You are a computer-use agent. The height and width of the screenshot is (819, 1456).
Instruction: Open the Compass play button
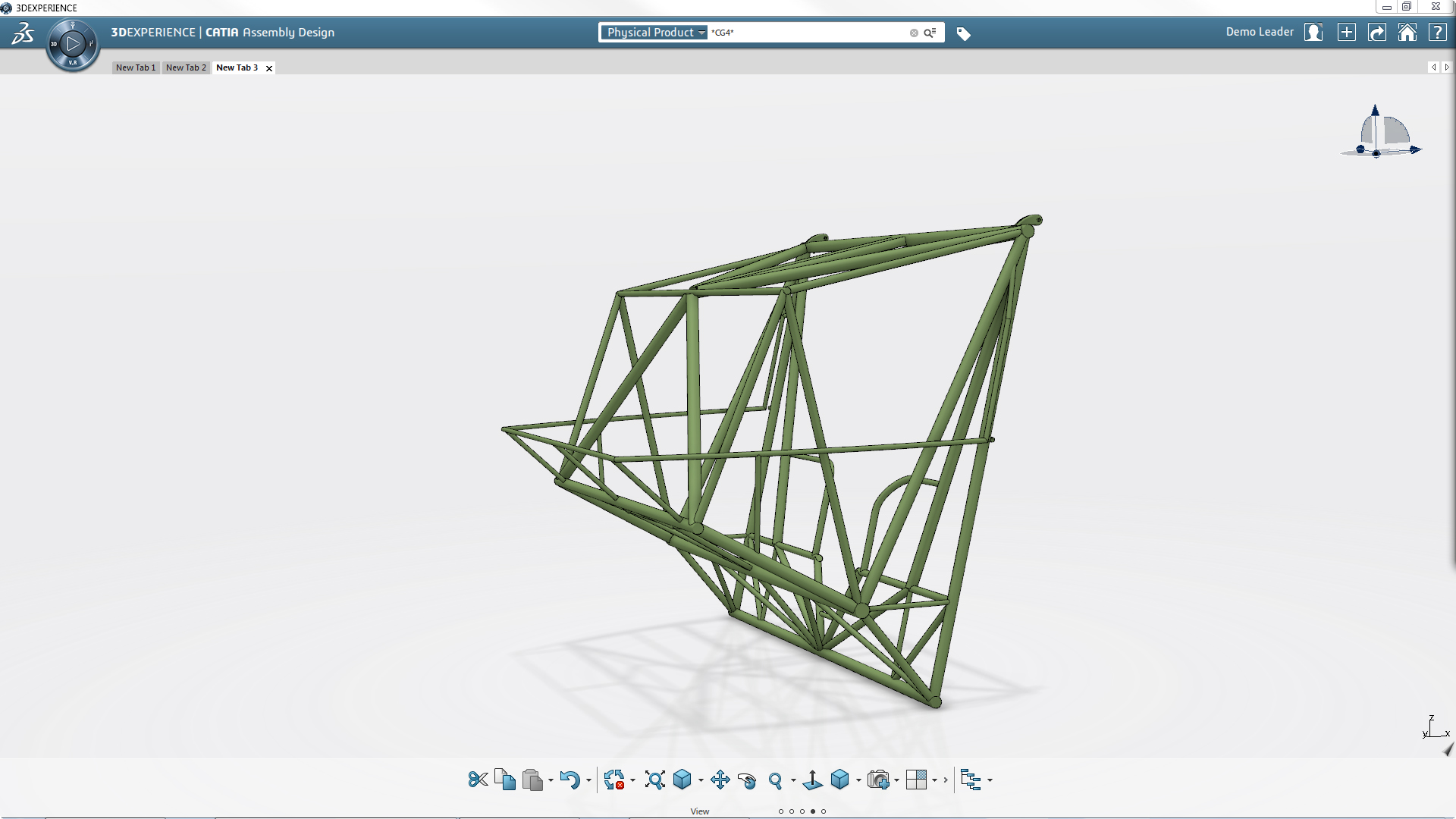pyautogui.click(x=73, y=44)
